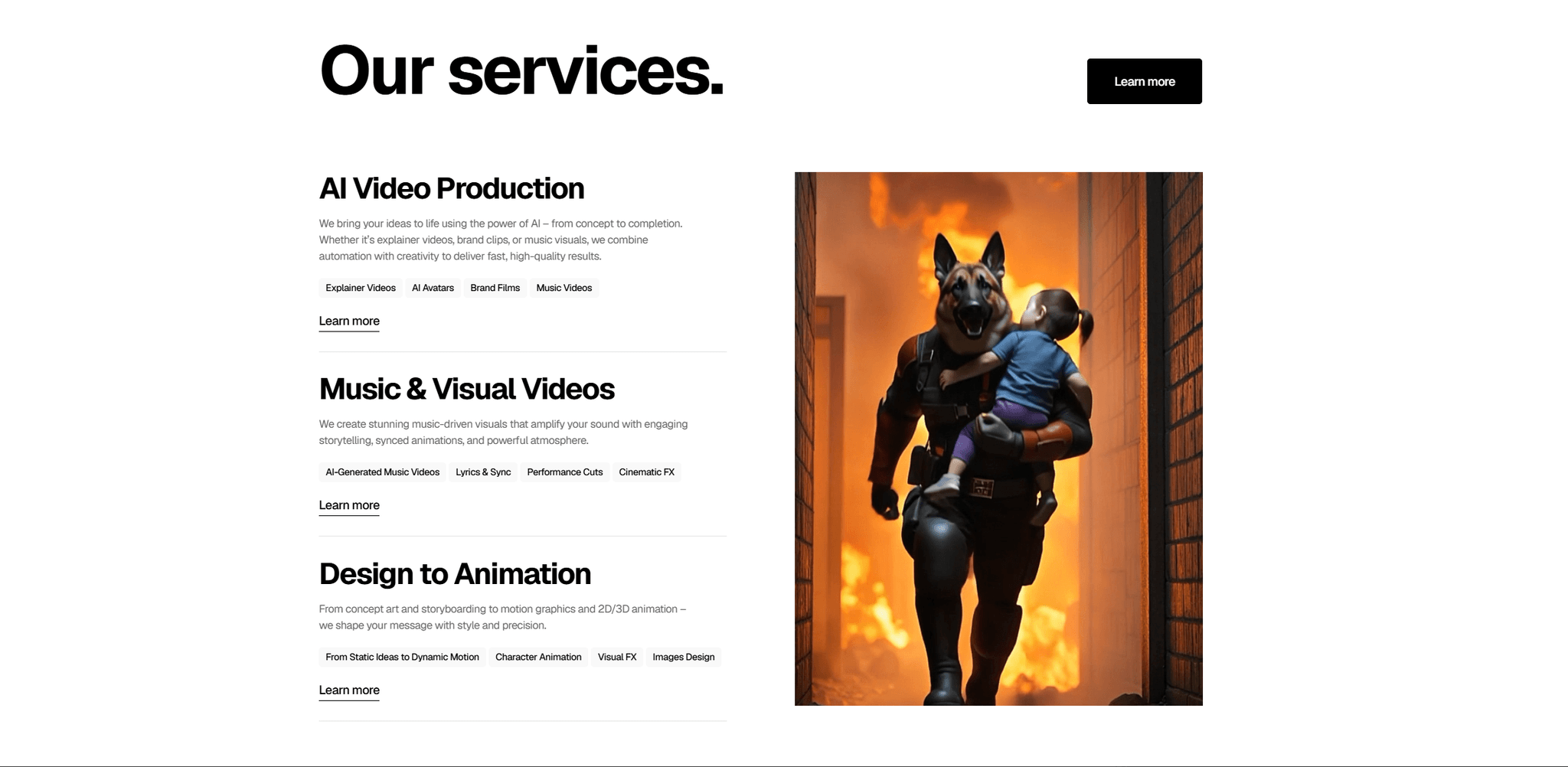Click the Music & Visual Videos heading
This screenshot has height=767, width=1568.
pyautogui.click(x=467, y=389)
